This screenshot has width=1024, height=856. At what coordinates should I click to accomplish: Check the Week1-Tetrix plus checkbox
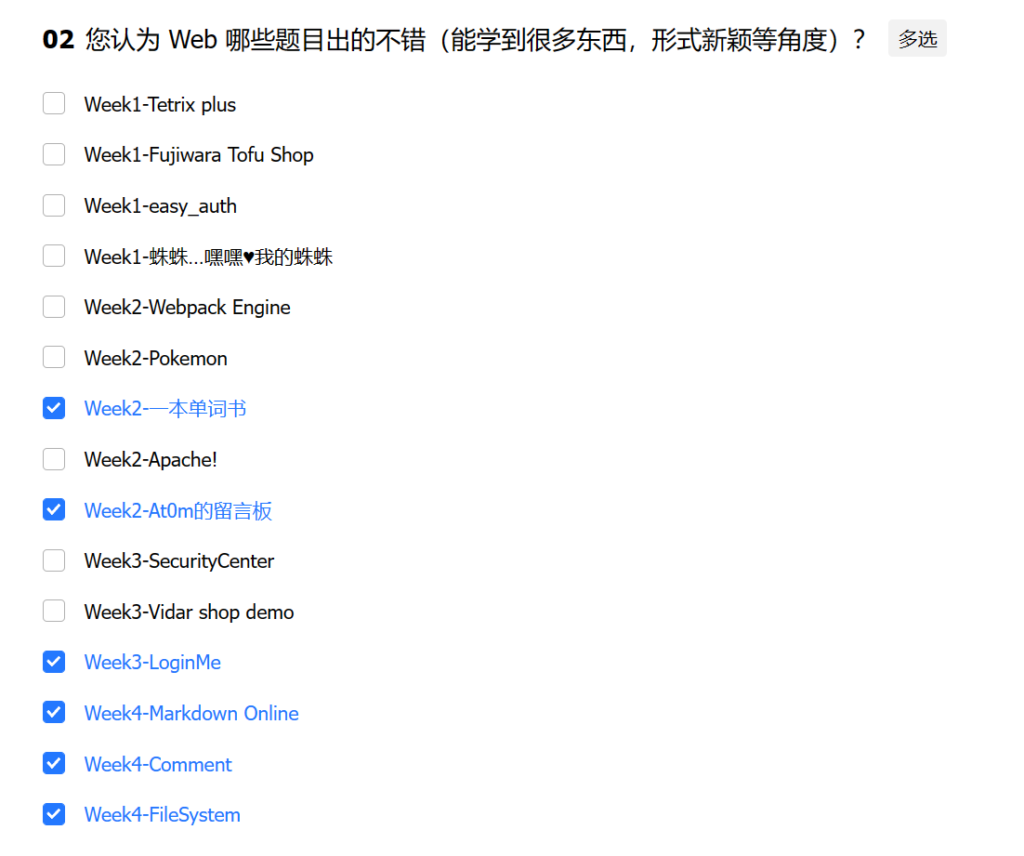(x=54, y=104)
